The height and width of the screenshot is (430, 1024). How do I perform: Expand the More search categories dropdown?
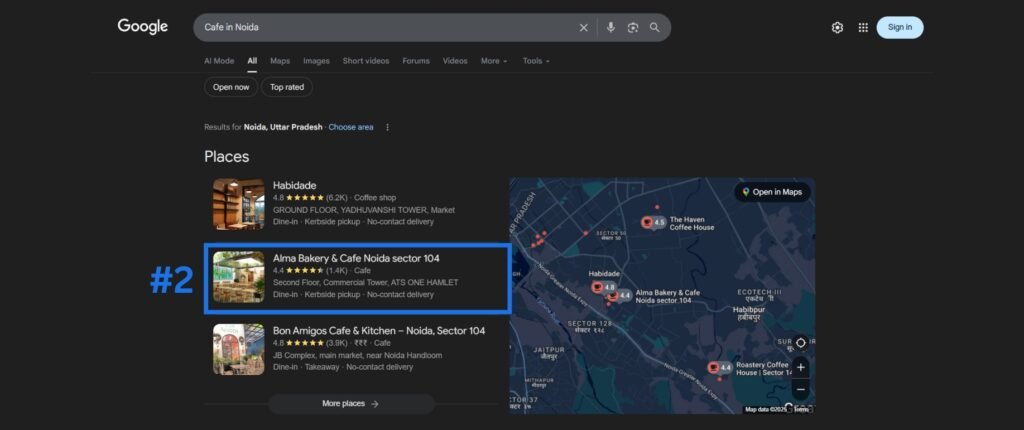coord(494,61)
